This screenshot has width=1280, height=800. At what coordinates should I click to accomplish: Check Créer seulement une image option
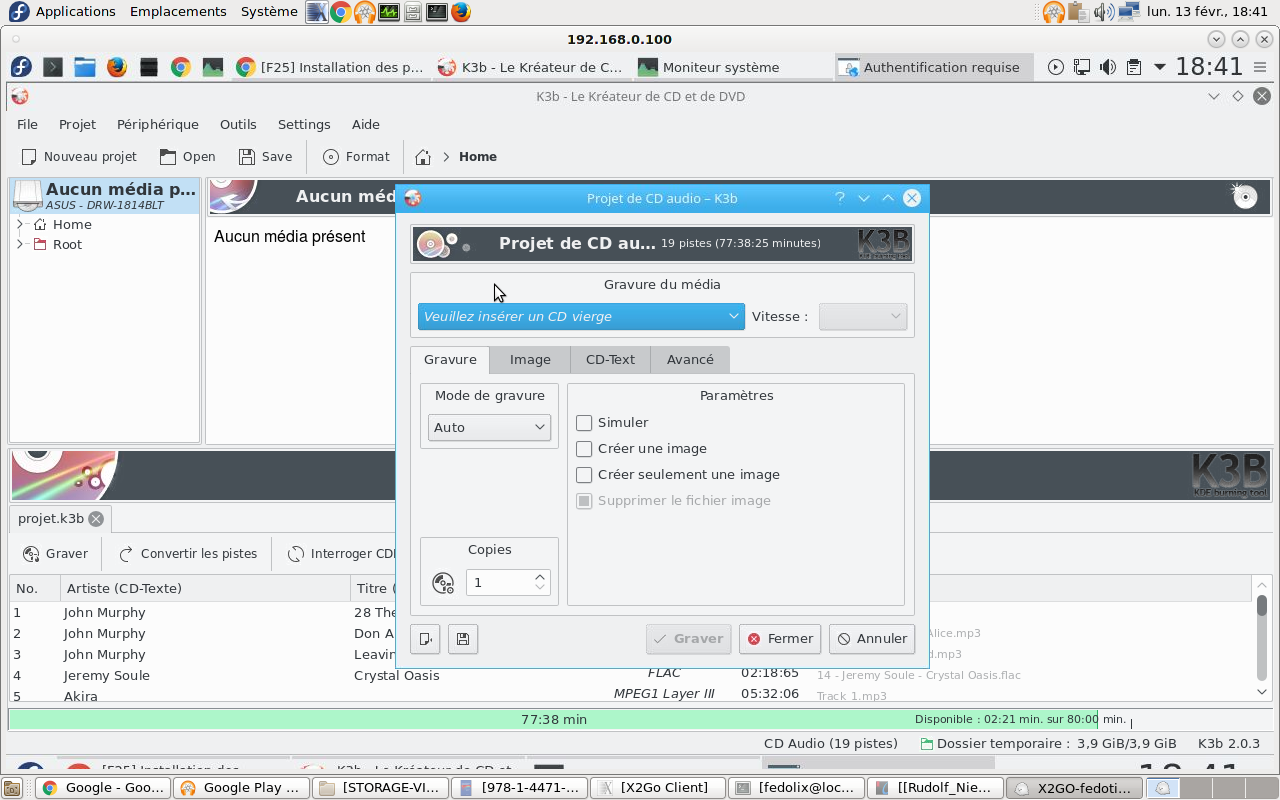[584, 475]
